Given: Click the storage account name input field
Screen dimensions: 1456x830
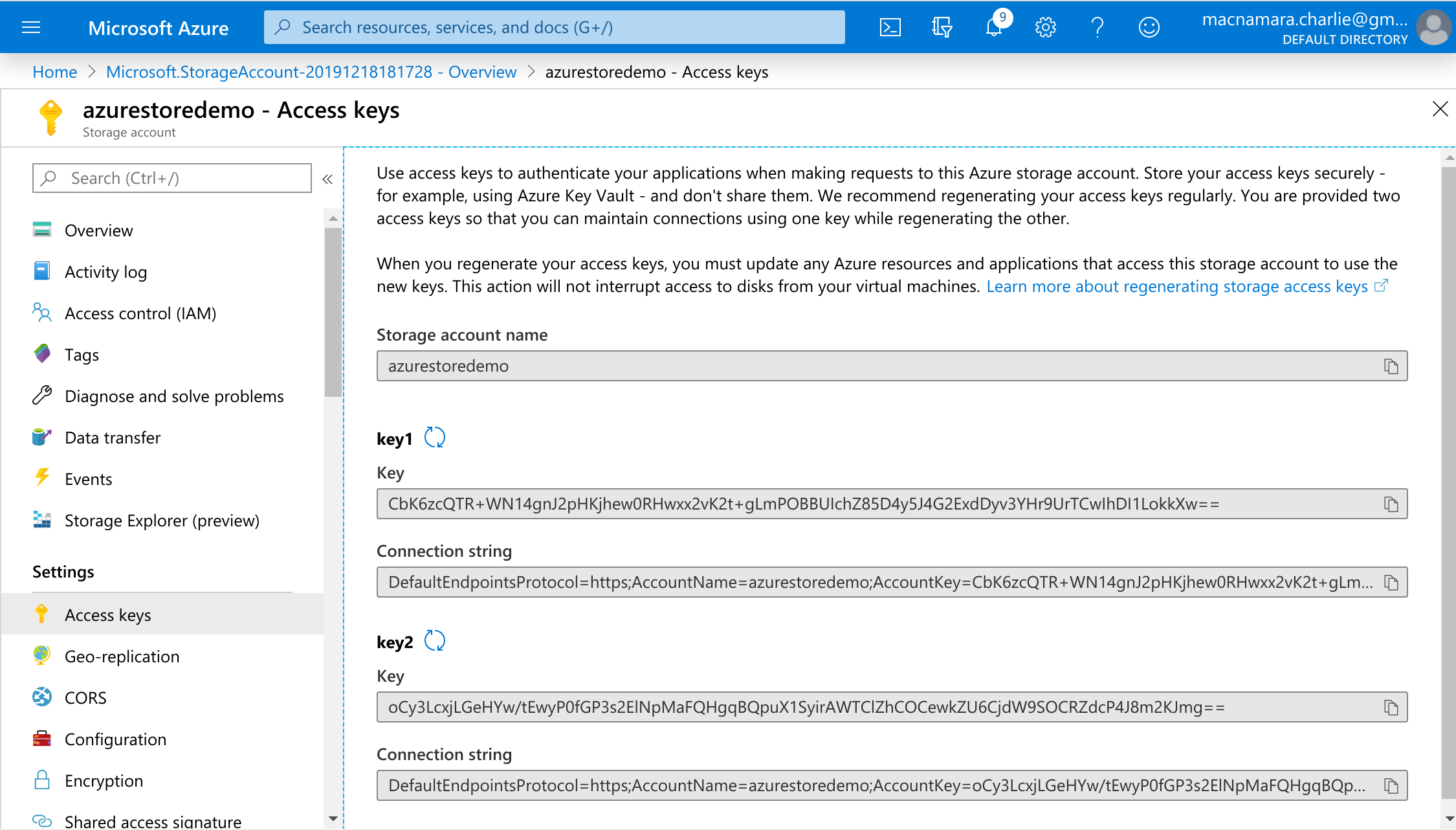Looking at the screenshot, I should click(x=892, y=365).
